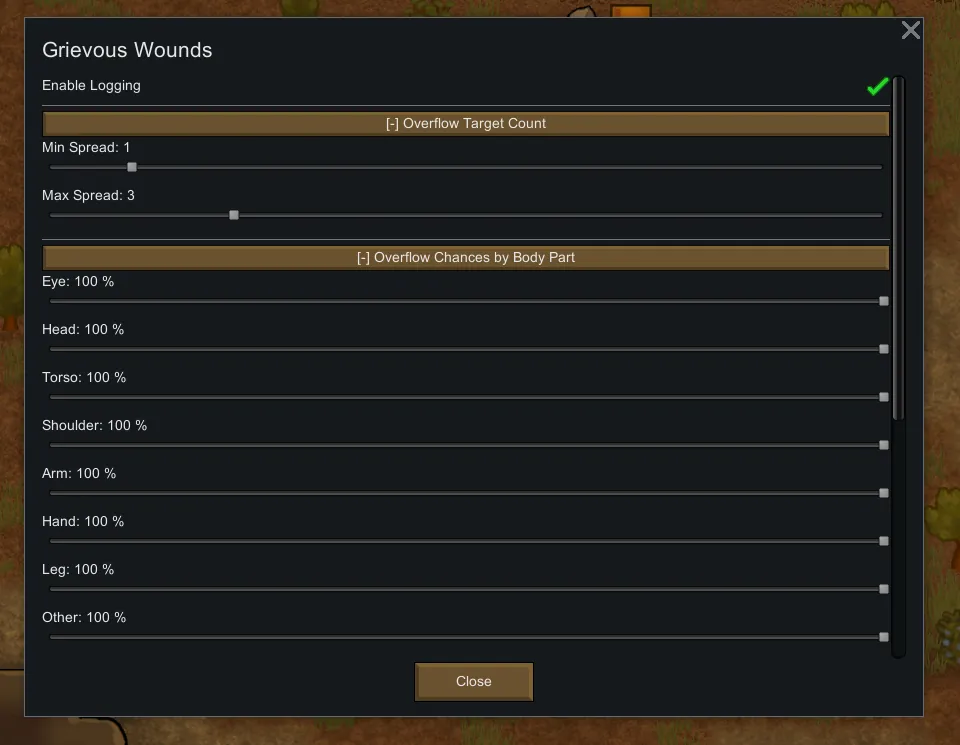The width and height of the screenshot is (960, 745).
Task: Collapse the Overflow Target Count section
Action: click(x=466, y=124)
